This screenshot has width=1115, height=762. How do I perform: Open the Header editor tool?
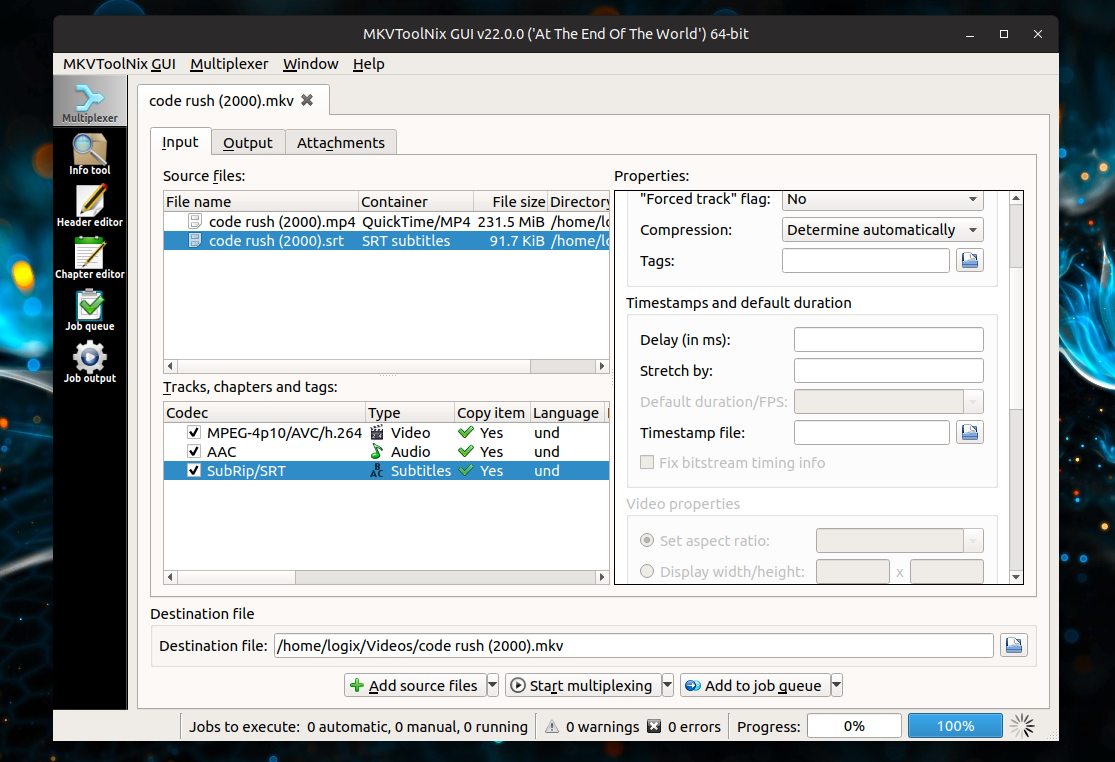(x=90, y=206)
